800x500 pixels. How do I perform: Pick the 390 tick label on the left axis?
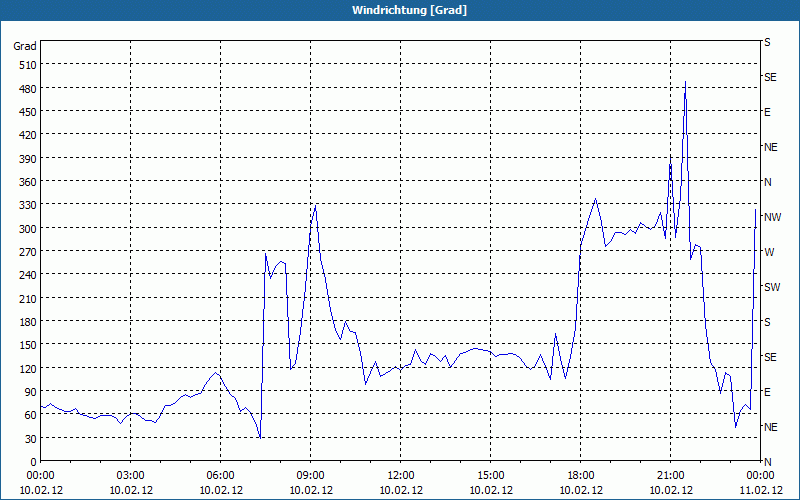28,159
